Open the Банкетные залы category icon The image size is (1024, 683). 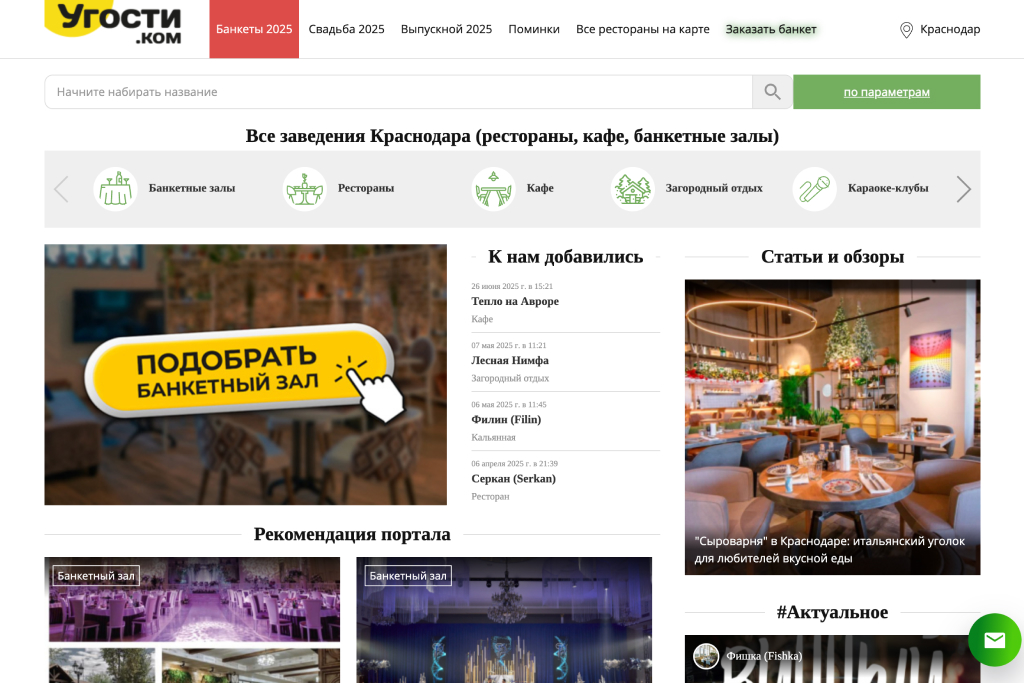(x=115, y=189)
